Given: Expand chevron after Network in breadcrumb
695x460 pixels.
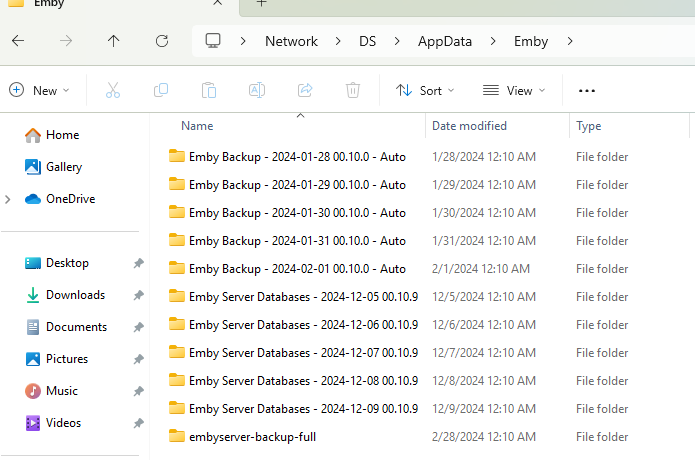Looking at the screenshot, I should pyautogui.click(x=338, y=41).
